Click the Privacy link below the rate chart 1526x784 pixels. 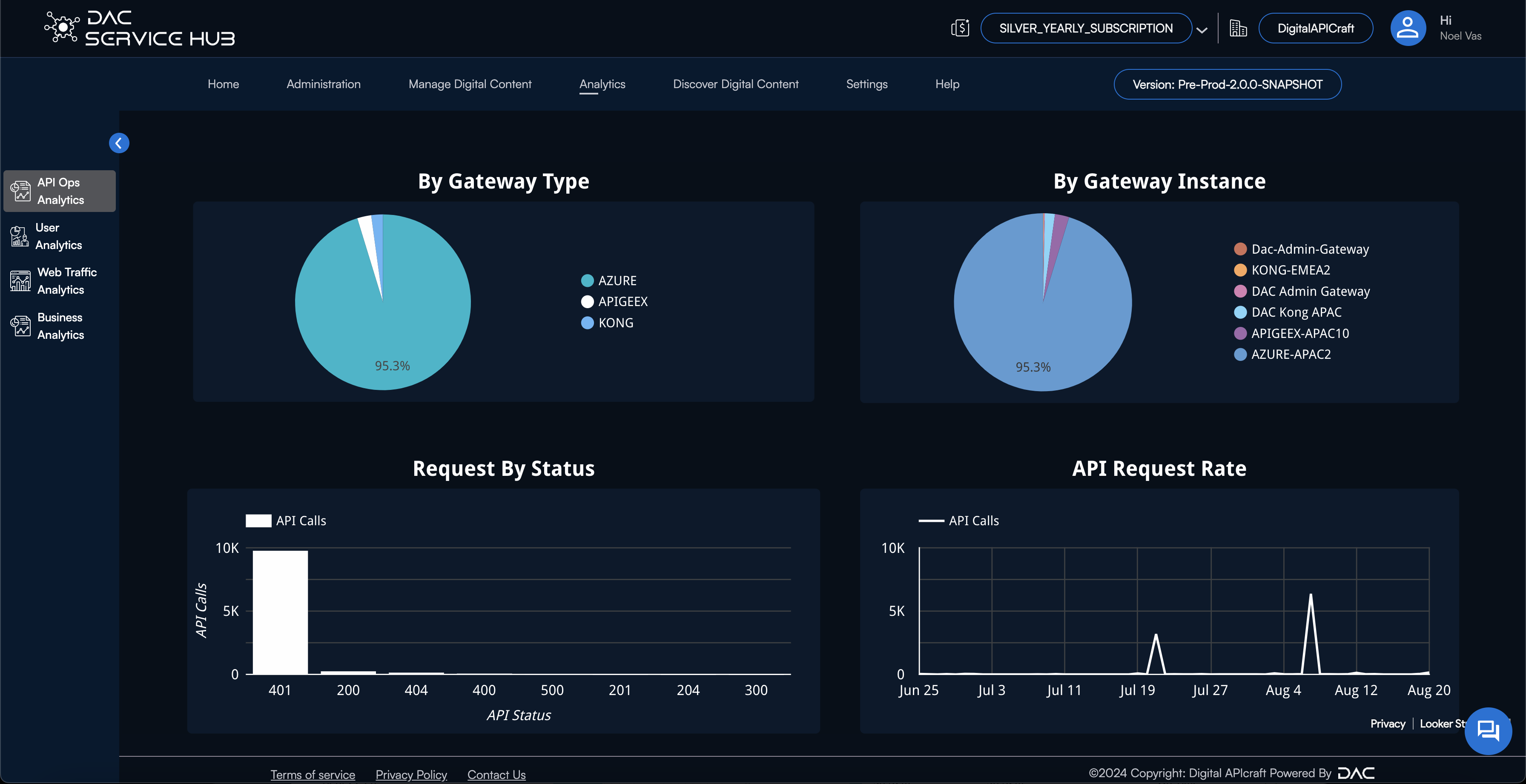tap(1387, 724)
